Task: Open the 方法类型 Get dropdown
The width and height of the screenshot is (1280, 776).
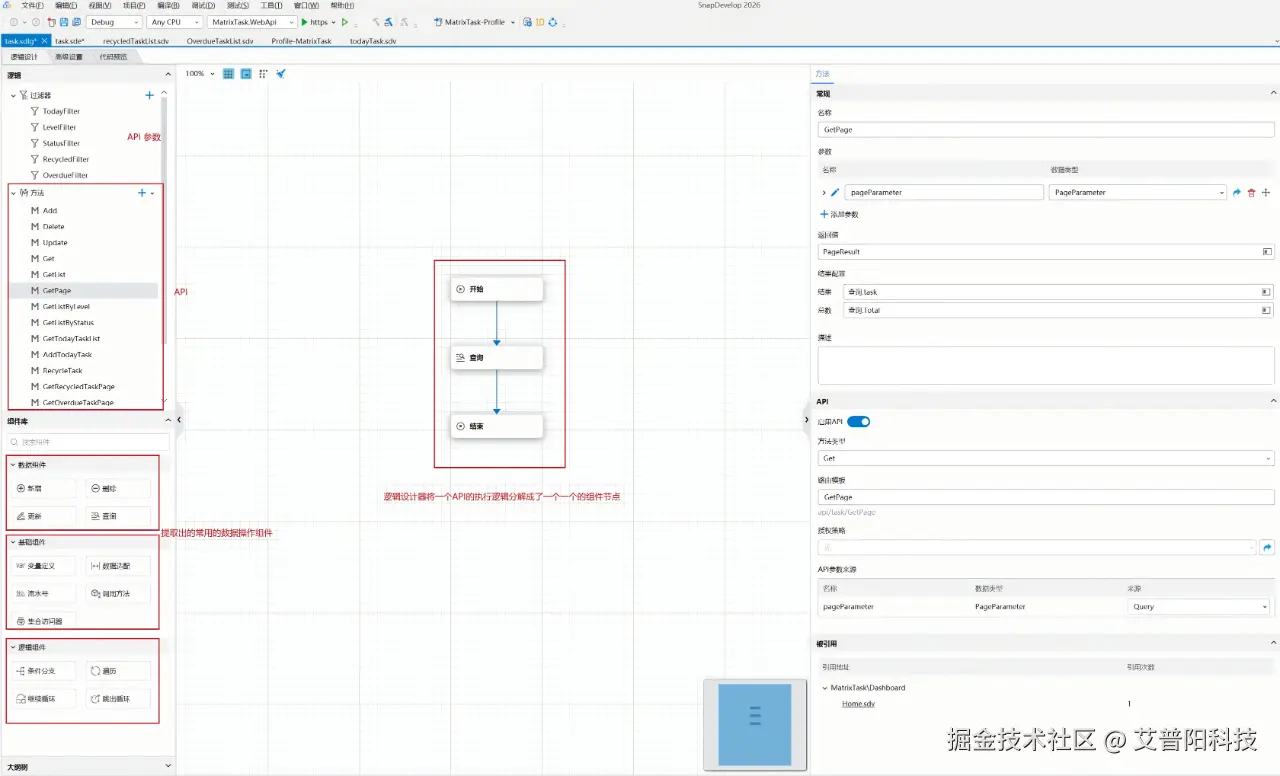Action: tap(1046, 458)
